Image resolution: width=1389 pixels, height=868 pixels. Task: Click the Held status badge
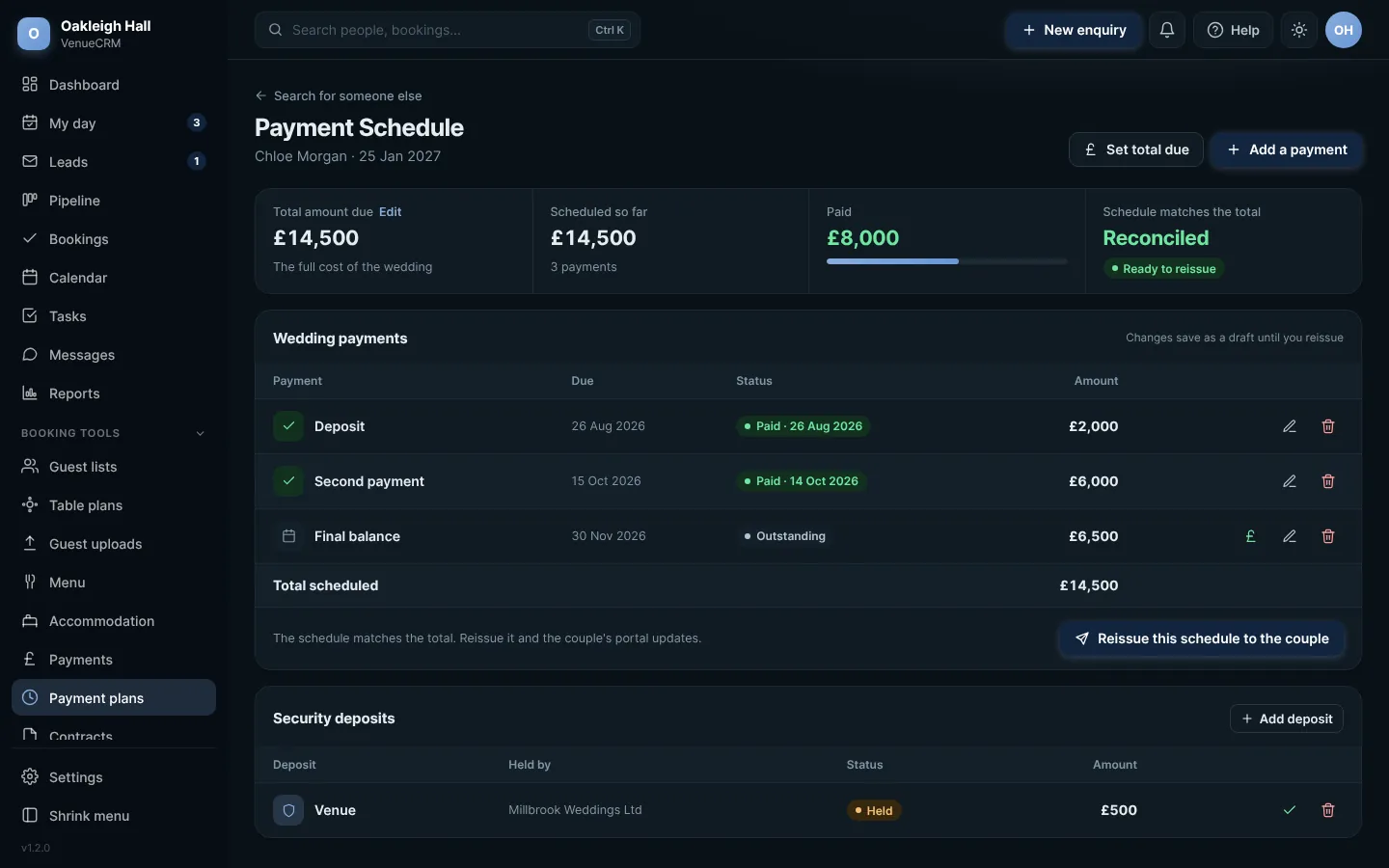coord(874,811)
